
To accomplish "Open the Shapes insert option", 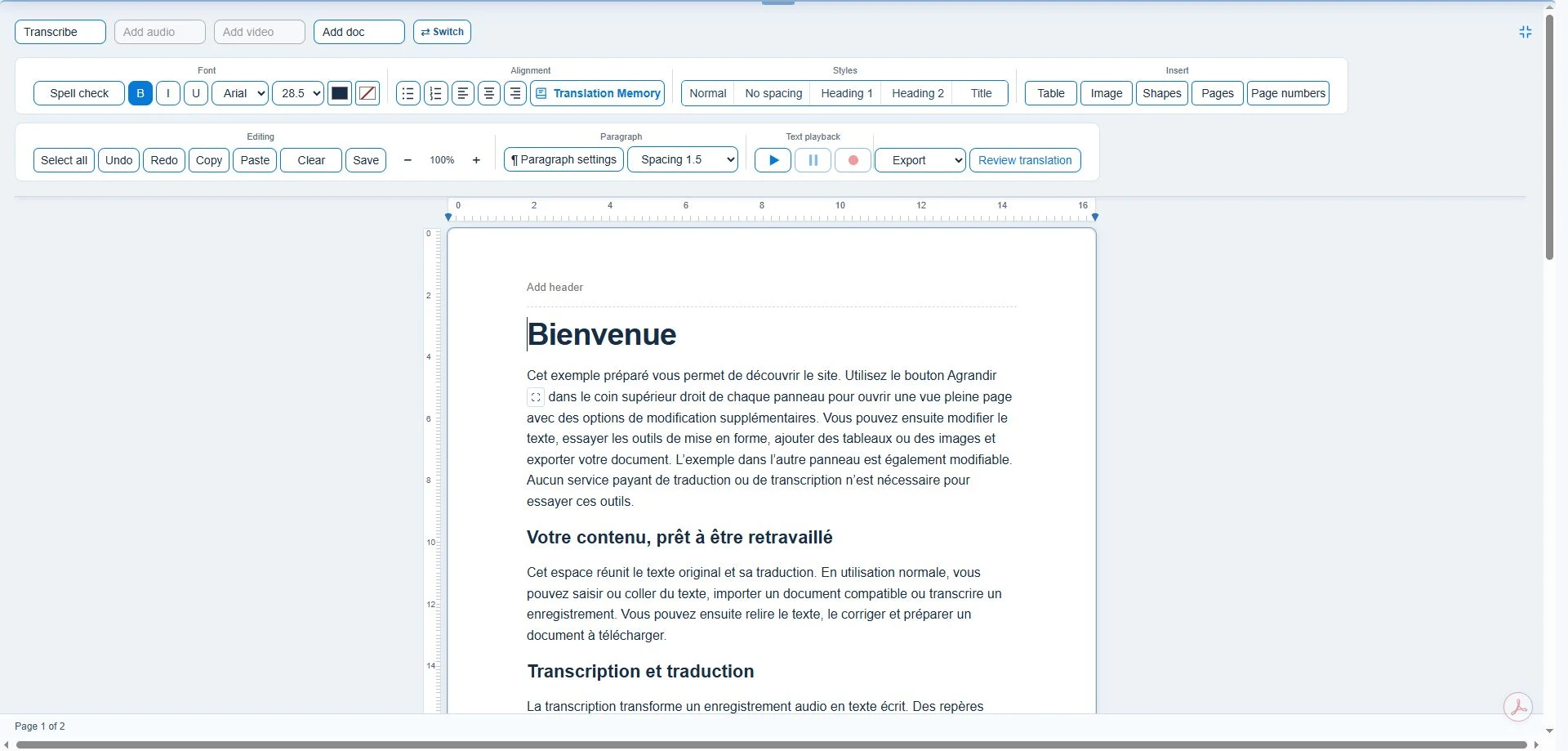I will 1162,93.
